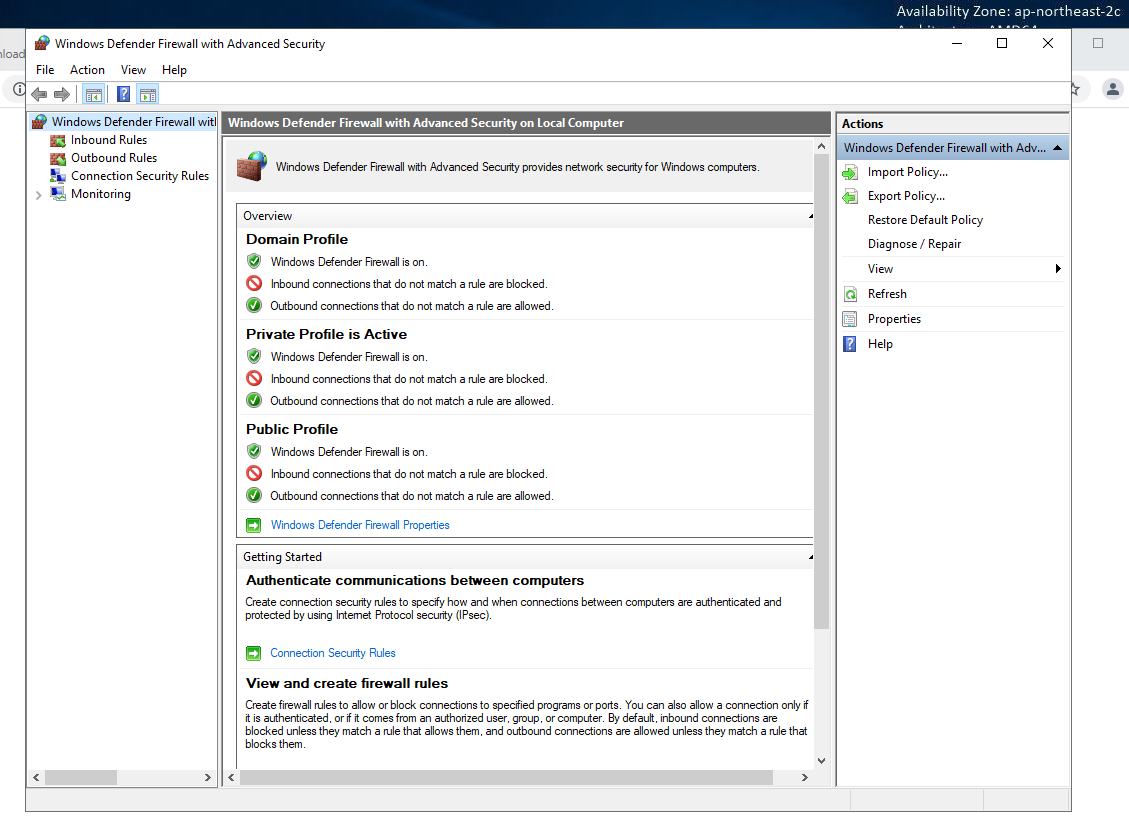The width and height of the screenshot is (1129, 832).
Task: Click the center pane scroll up arrow
Action: pos(822,146)
